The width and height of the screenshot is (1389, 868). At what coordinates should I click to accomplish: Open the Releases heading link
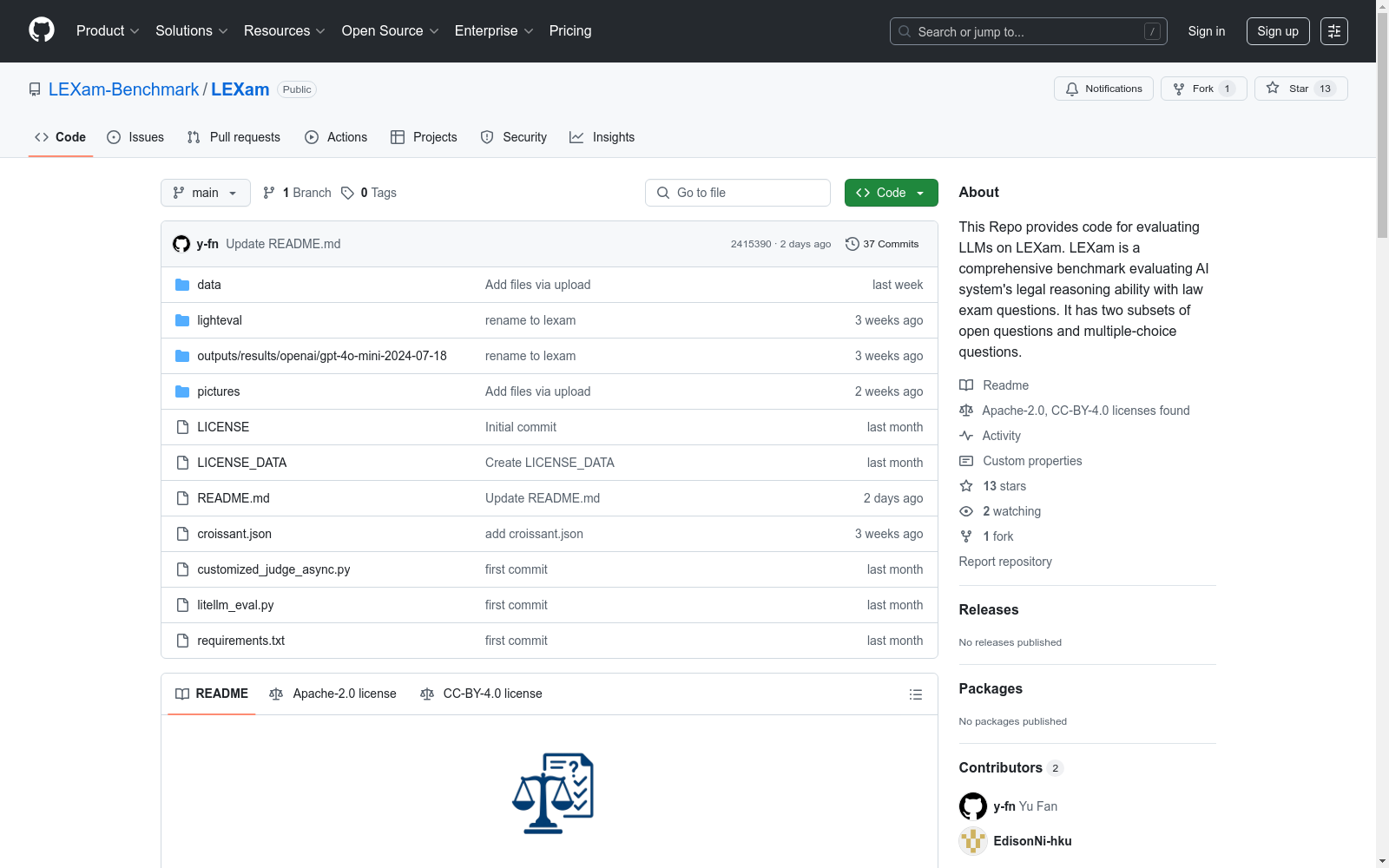click(989, 609)
